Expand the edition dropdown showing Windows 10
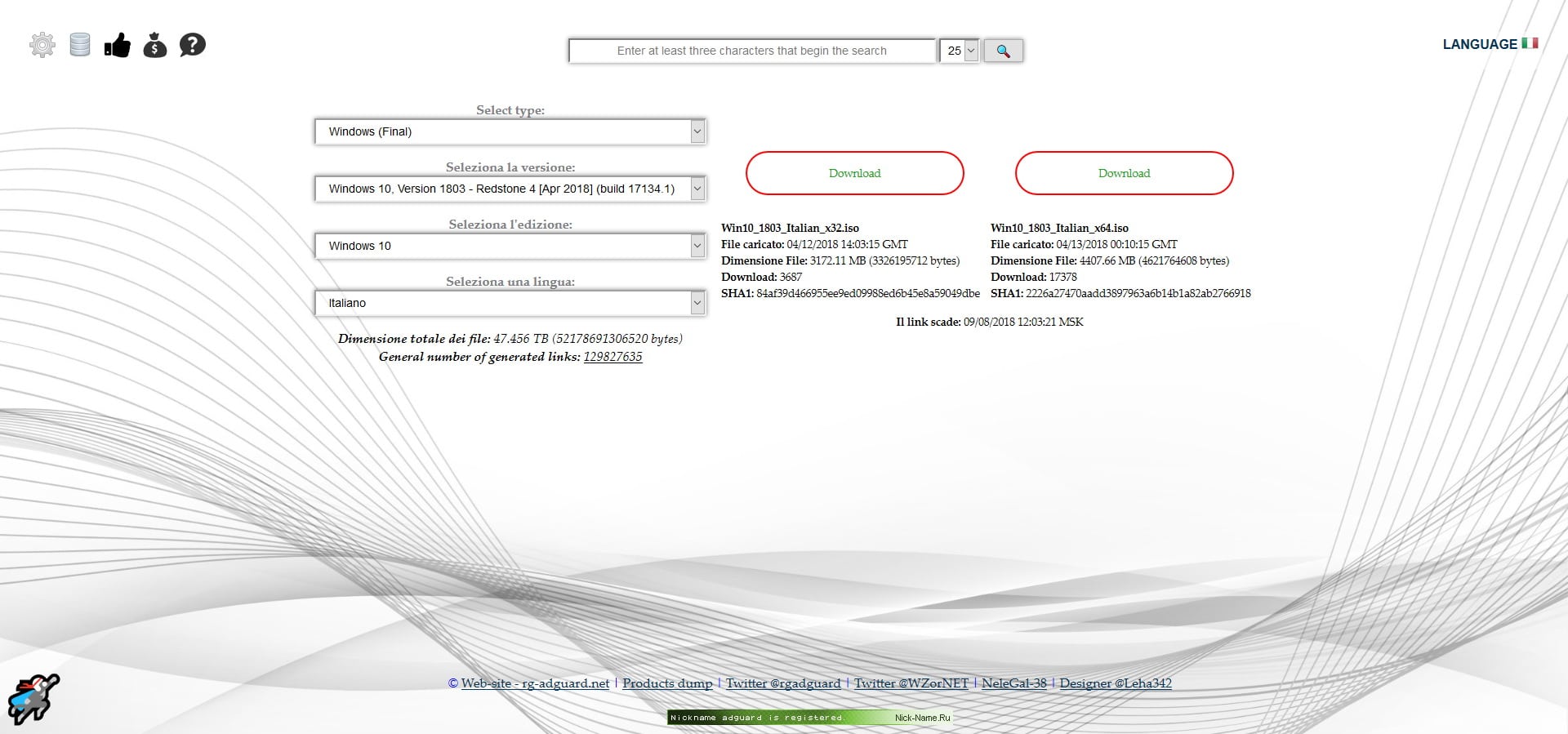Image resolution: width=1568 pixels, height=734 pixels. point(510,246)
